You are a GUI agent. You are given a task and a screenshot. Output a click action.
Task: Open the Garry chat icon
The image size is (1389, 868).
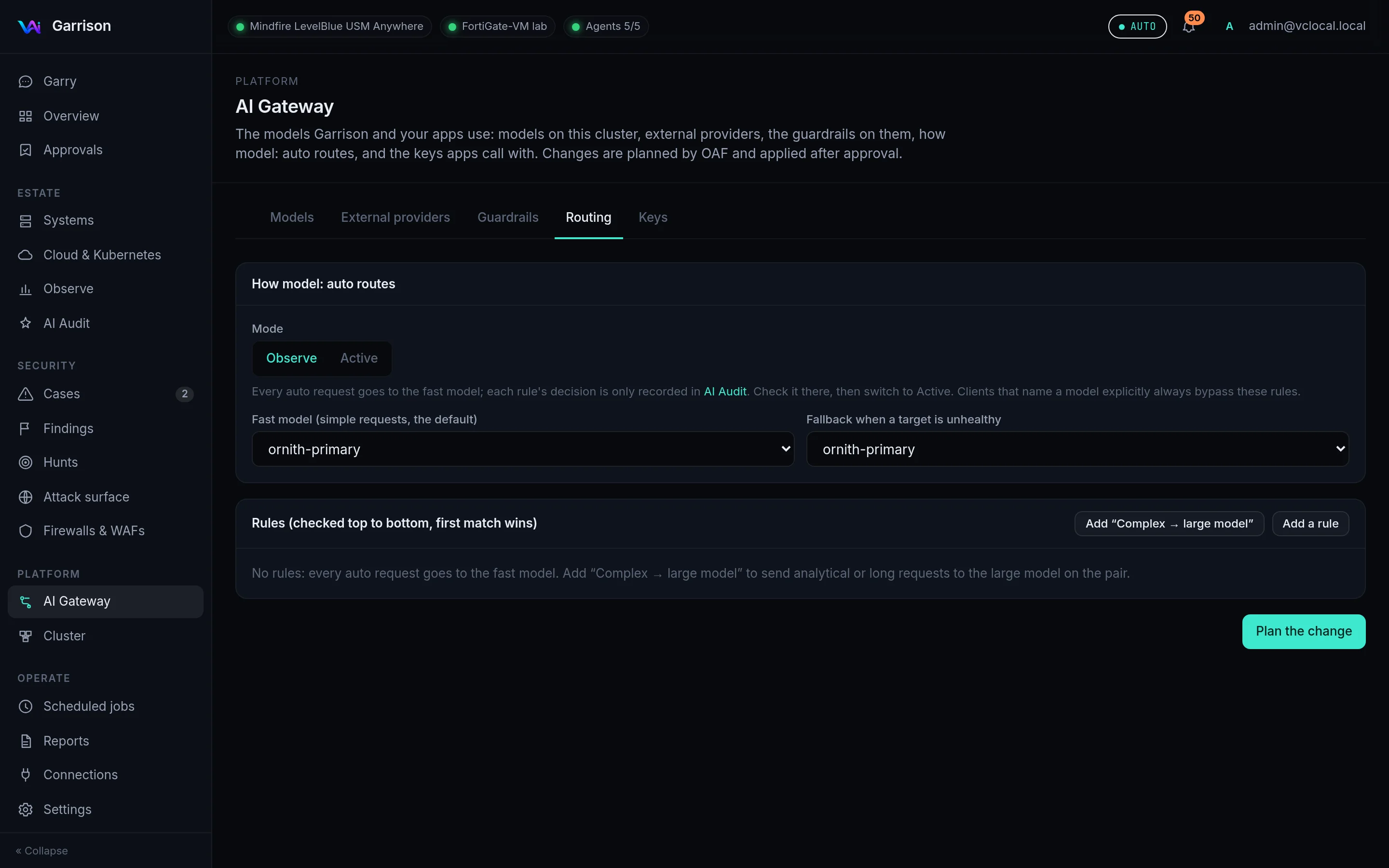pos(25,81)
